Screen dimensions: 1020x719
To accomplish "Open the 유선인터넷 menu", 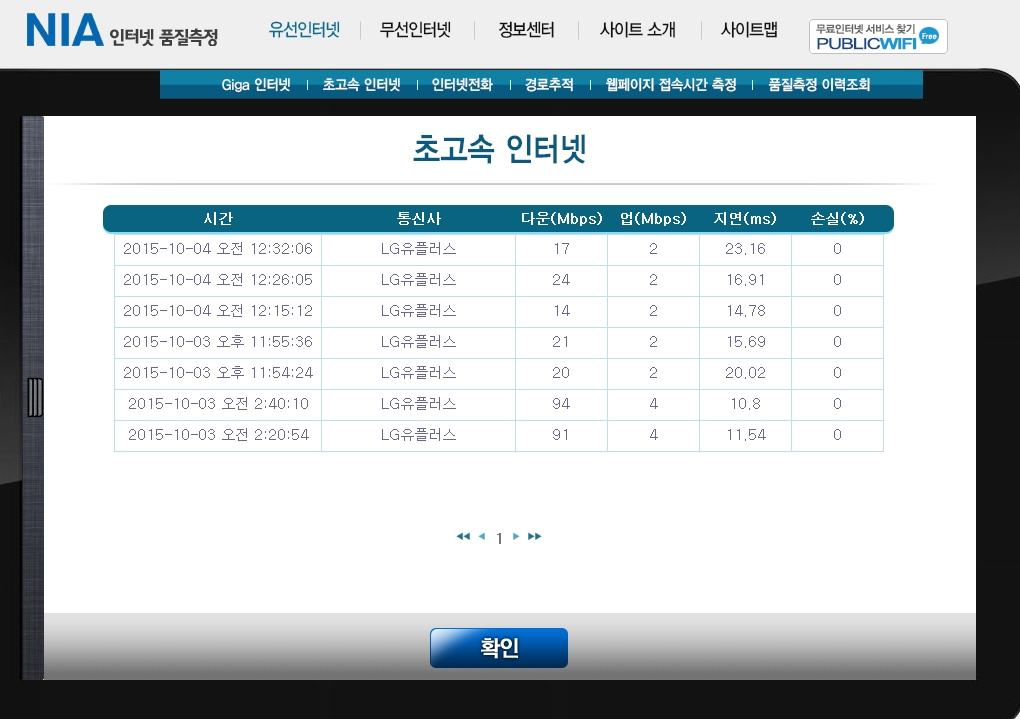I will [304, 30].
